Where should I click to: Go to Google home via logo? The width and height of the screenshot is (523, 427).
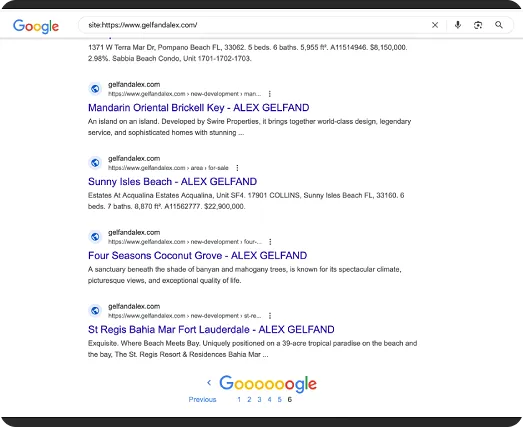coord(36,26)
